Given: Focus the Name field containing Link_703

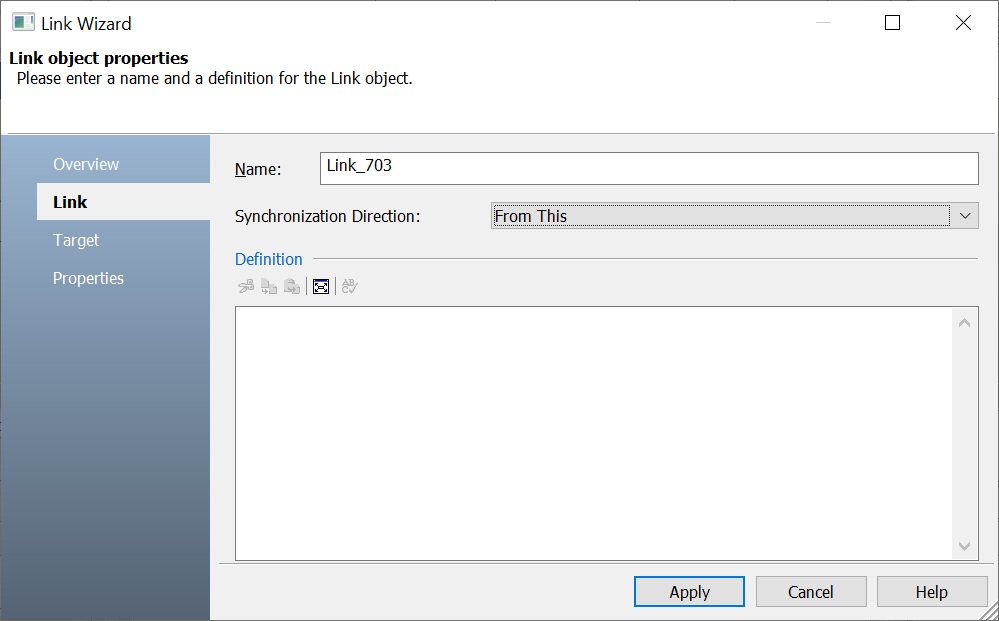Looking at the screenshot, I should (x=649, y=168).
